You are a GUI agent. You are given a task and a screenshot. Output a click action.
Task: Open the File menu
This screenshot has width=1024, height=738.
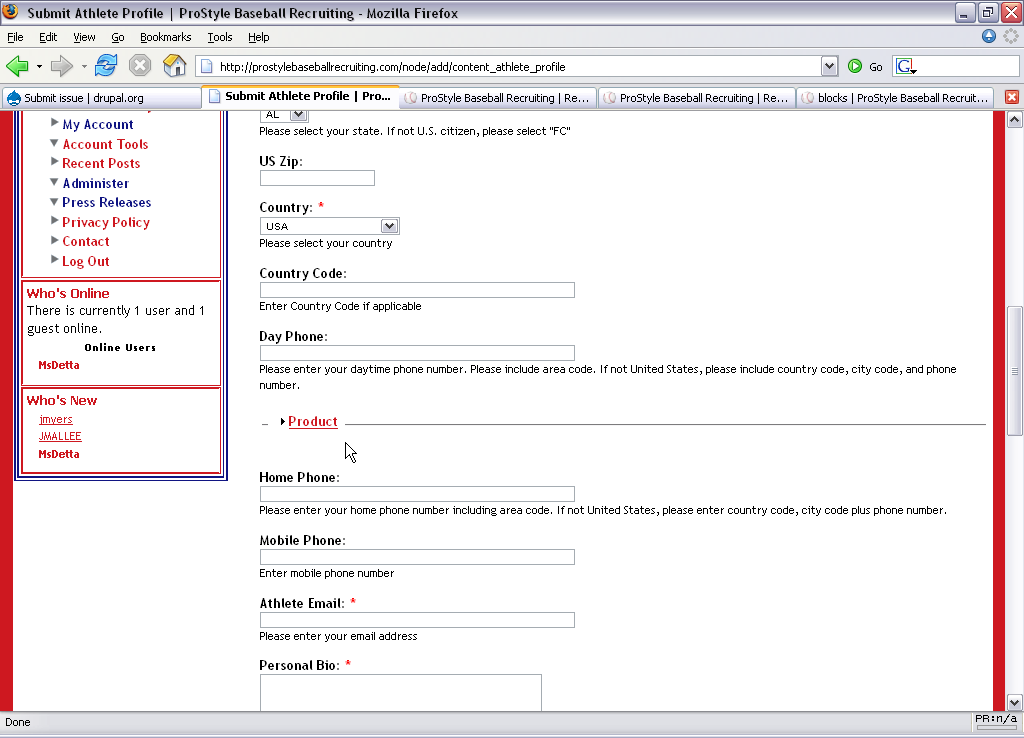pos(15,37)
